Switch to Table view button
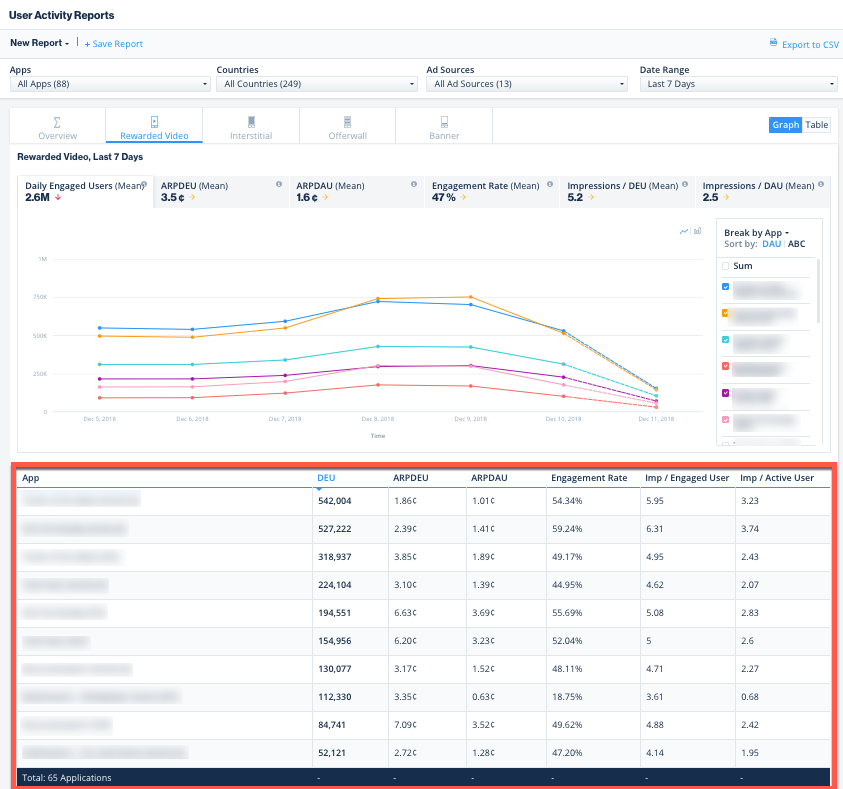Viewport: 843px width, 789px height. 816,125
